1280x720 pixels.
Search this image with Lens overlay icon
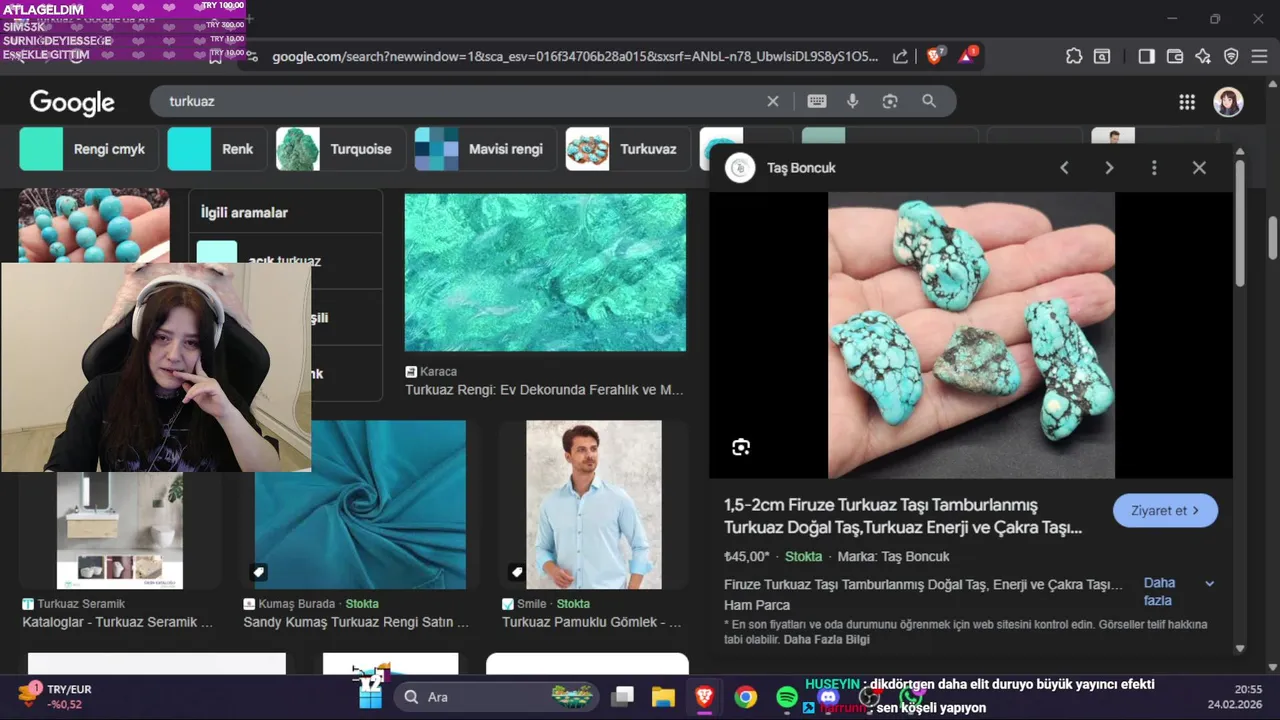(x=741, y=447)
